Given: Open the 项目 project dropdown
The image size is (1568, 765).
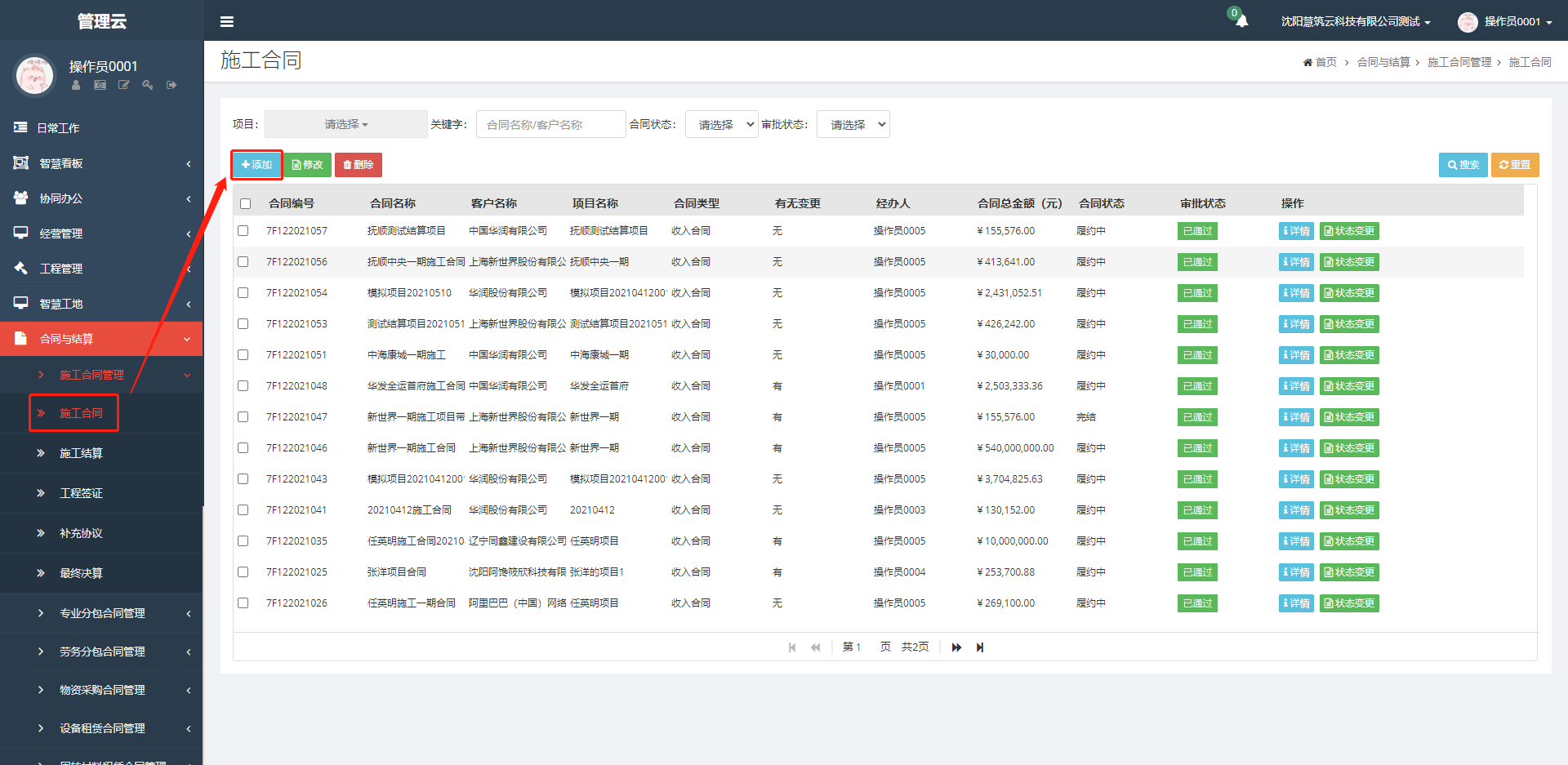Looking at the screenshot, I should (346, 124).
